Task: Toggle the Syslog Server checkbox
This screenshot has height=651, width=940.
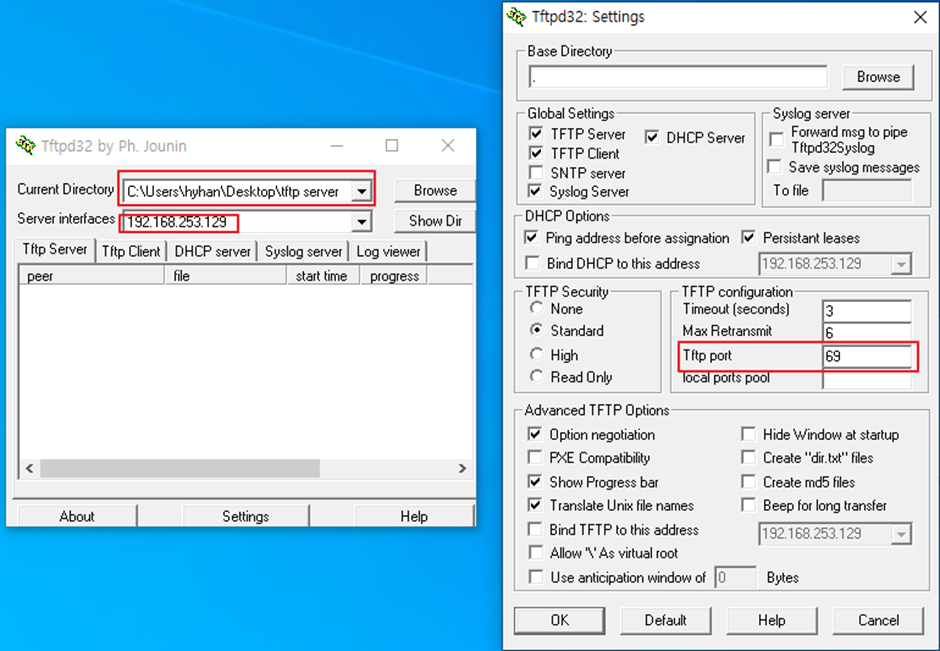Action: (x=534, y=191)
